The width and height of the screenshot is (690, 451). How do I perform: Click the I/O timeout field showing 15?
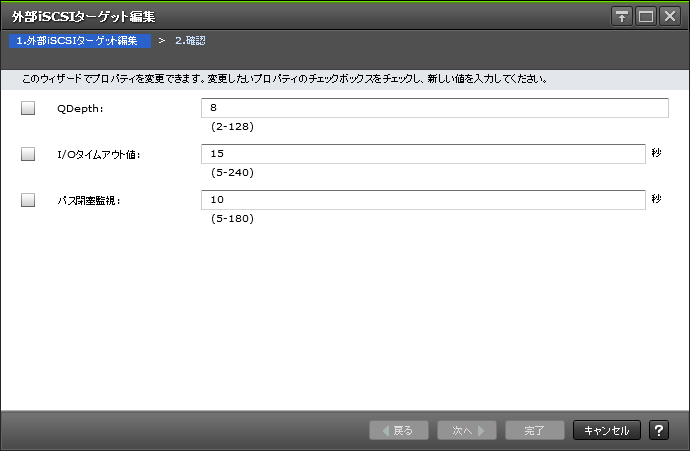point(423,154)
